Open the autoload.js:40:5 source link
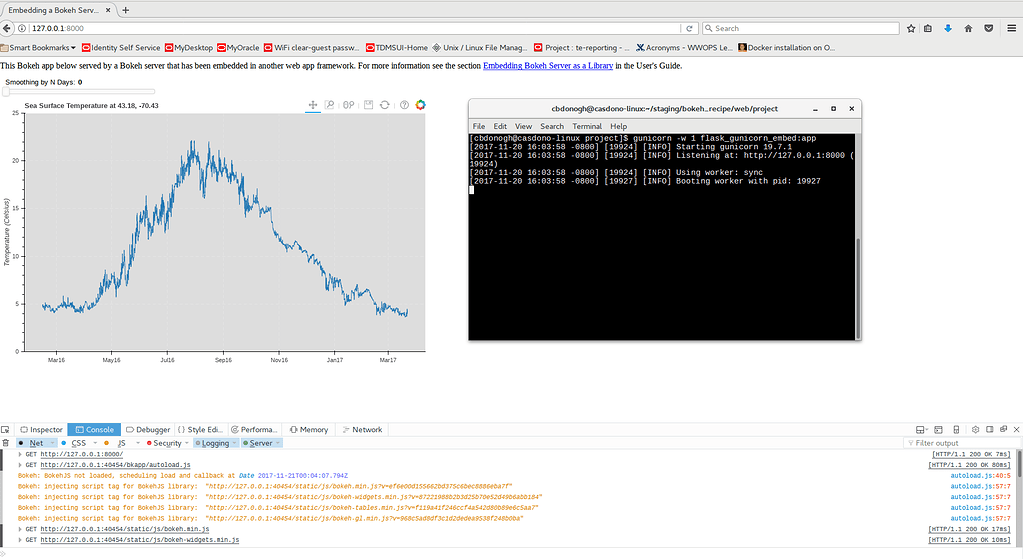 pyautogui.click(x=980, y=476)
